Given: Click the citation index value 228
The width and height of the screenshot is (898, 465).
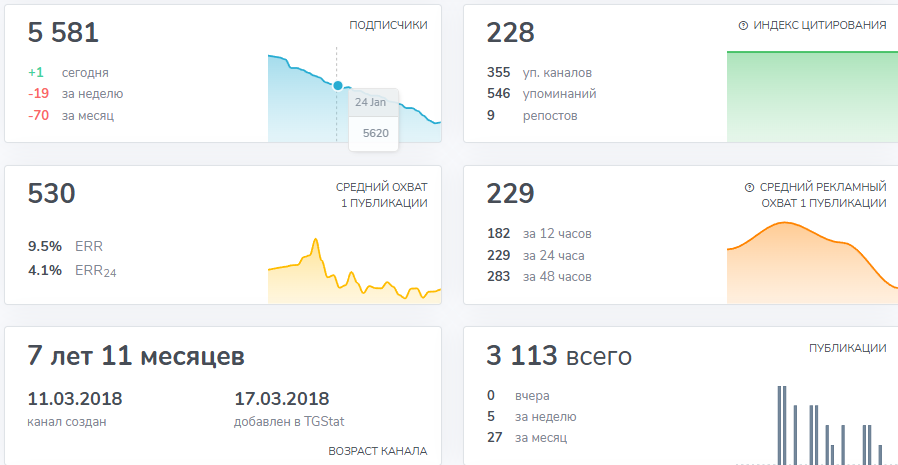Looking at the screenshot, I should coord(510,33).
